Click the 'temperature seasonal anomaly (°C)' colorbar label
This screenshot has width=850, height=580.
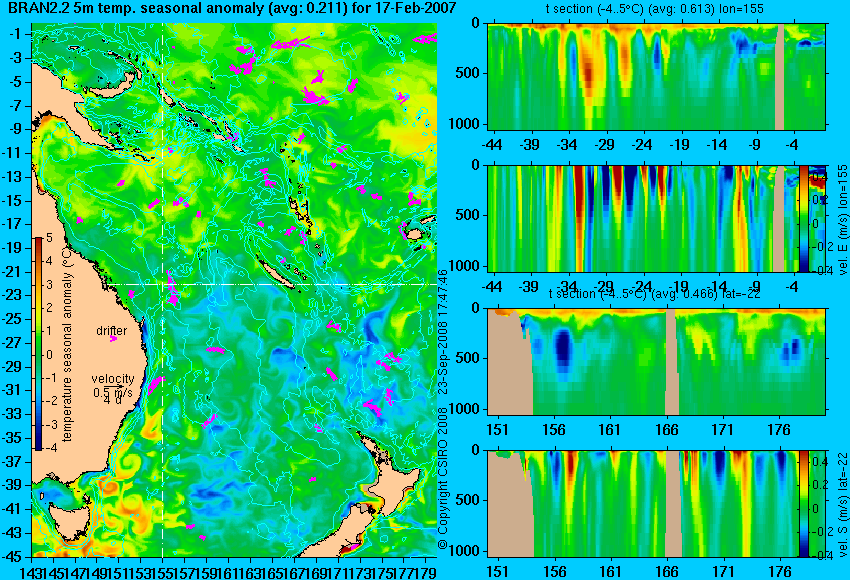click(x=67, y=344)
